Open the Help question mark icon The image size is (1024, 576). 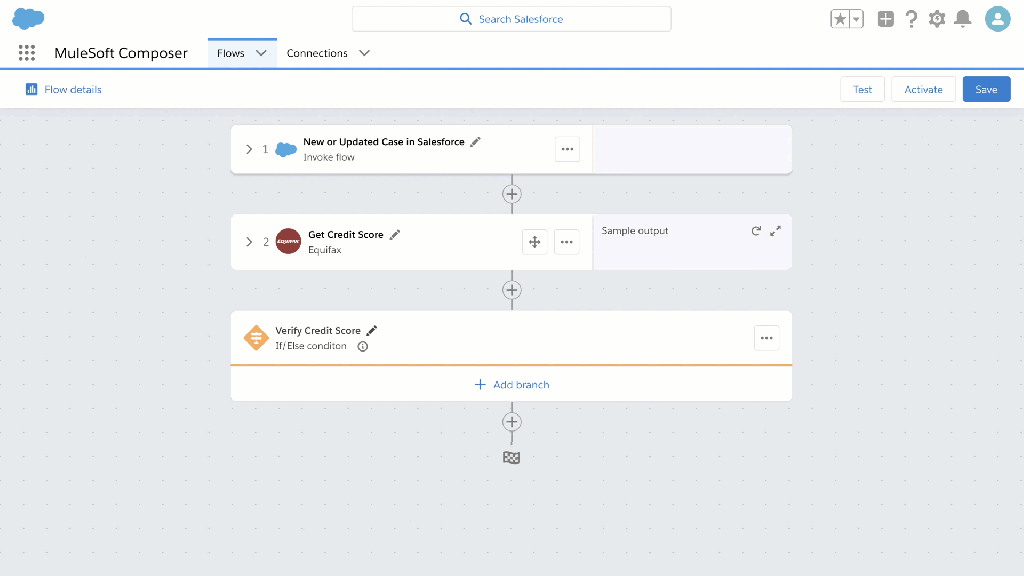coord(911,19)
